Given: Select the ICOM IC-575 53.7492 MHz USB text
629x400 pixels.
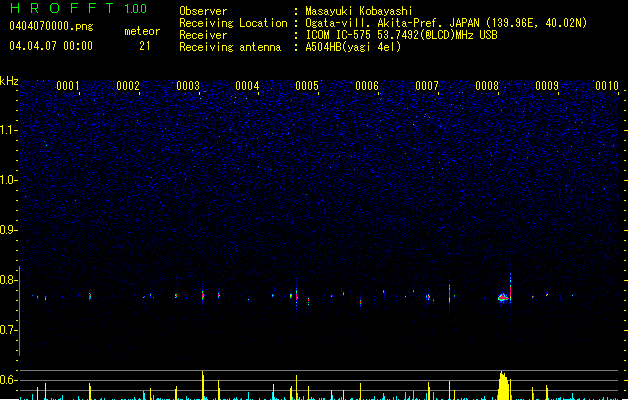Looking at the screenshot, I should click(401, 35).
